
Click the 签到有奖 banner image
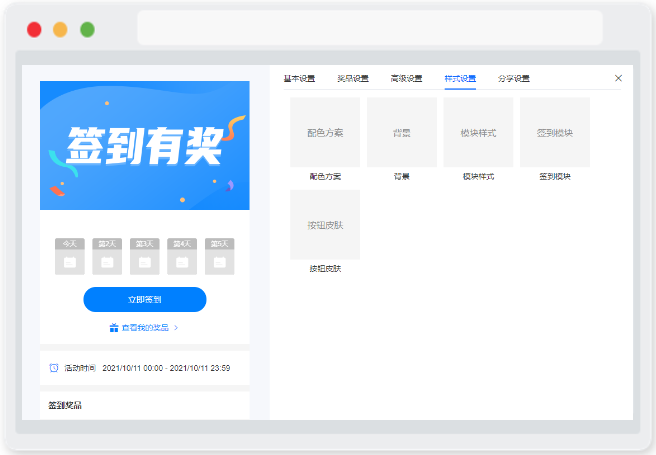tap(145, 145)
